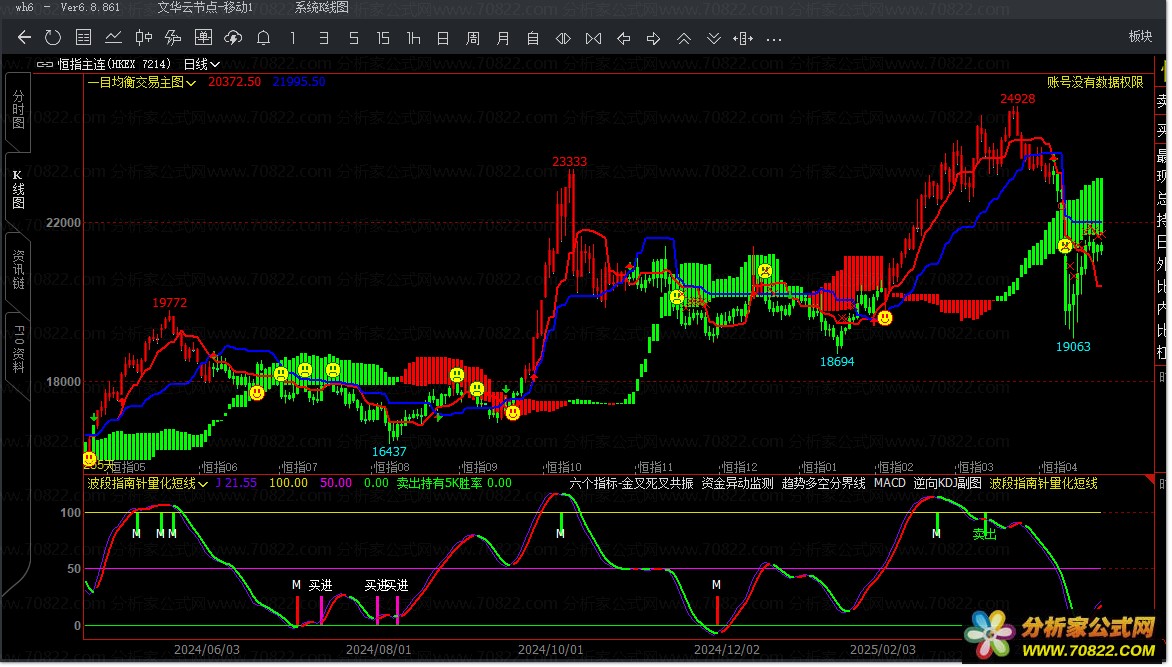Click the back arrow icon in toolbar
The image size is (1172, 667).
tap(25, 39)
